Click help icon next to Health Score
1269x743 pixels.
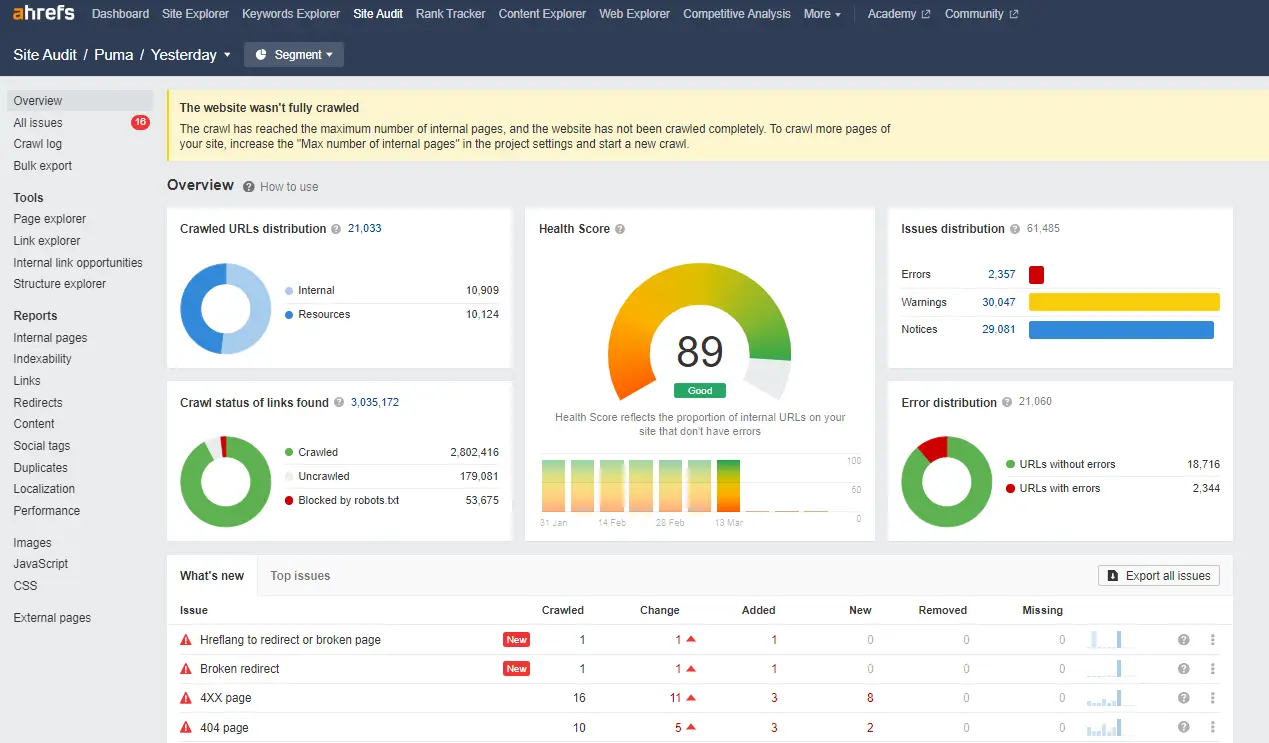(620, 229)
